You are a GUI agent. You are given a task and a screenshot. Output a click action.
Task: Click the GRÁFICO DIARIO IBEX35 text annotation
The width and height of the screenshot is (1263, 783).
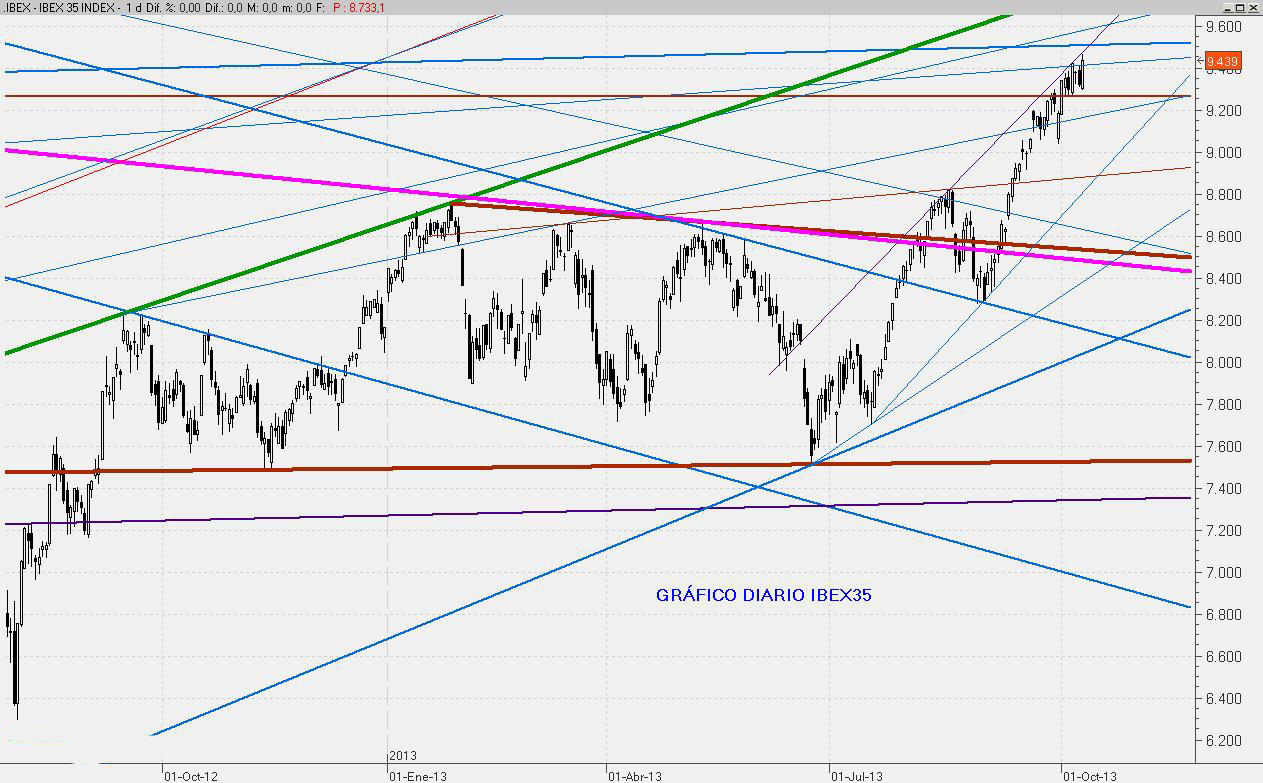click(764, 595)
